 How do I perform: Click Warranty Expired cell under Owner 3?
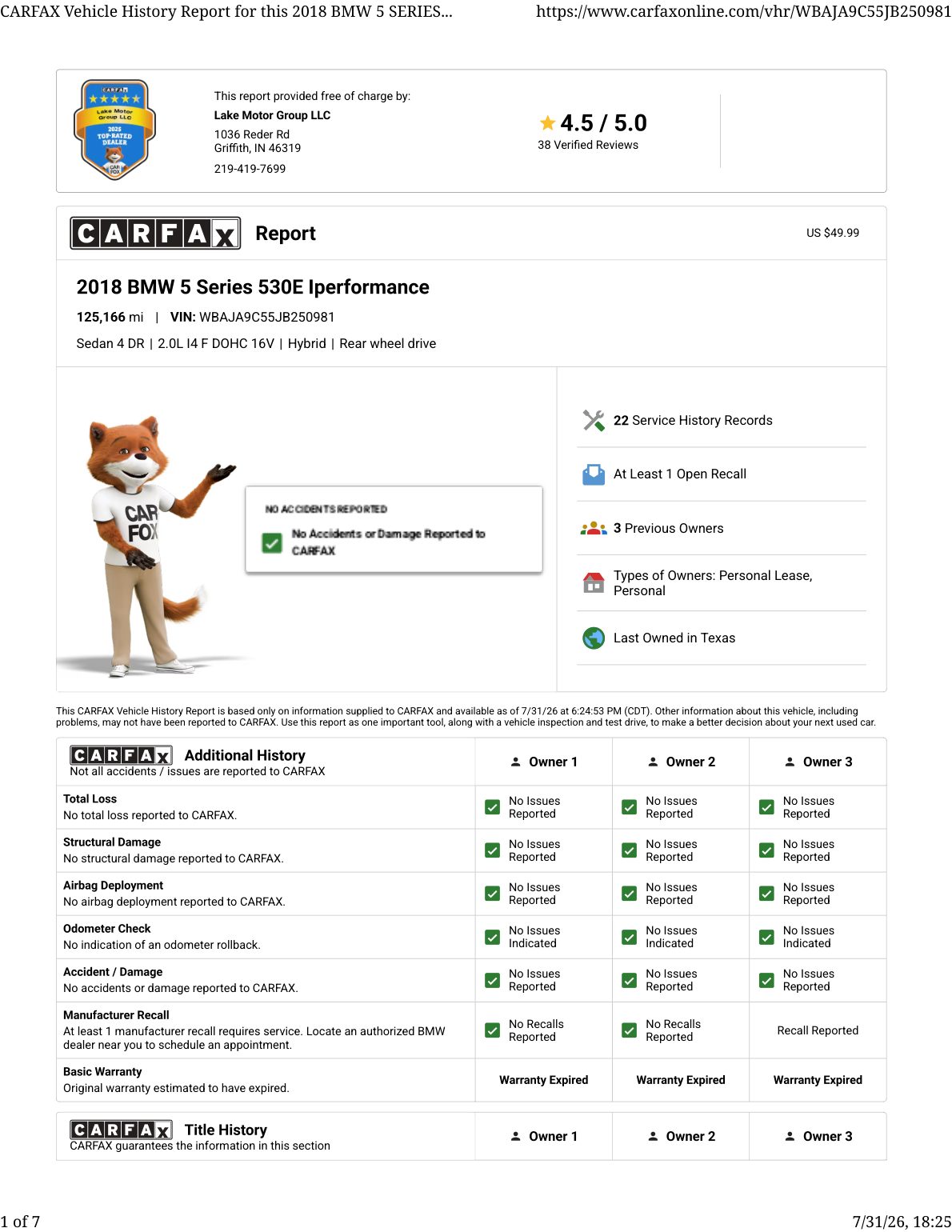point(818,1080)
